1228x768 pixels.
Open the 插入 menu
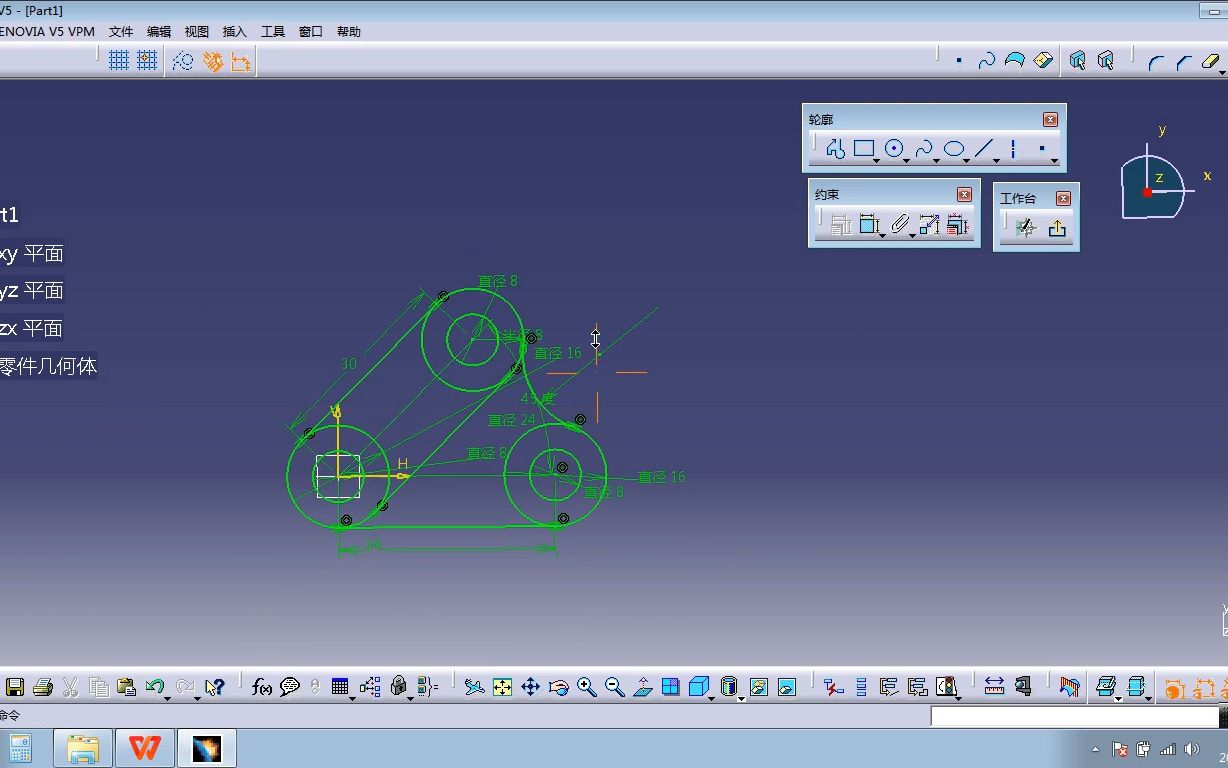[235, 32]
